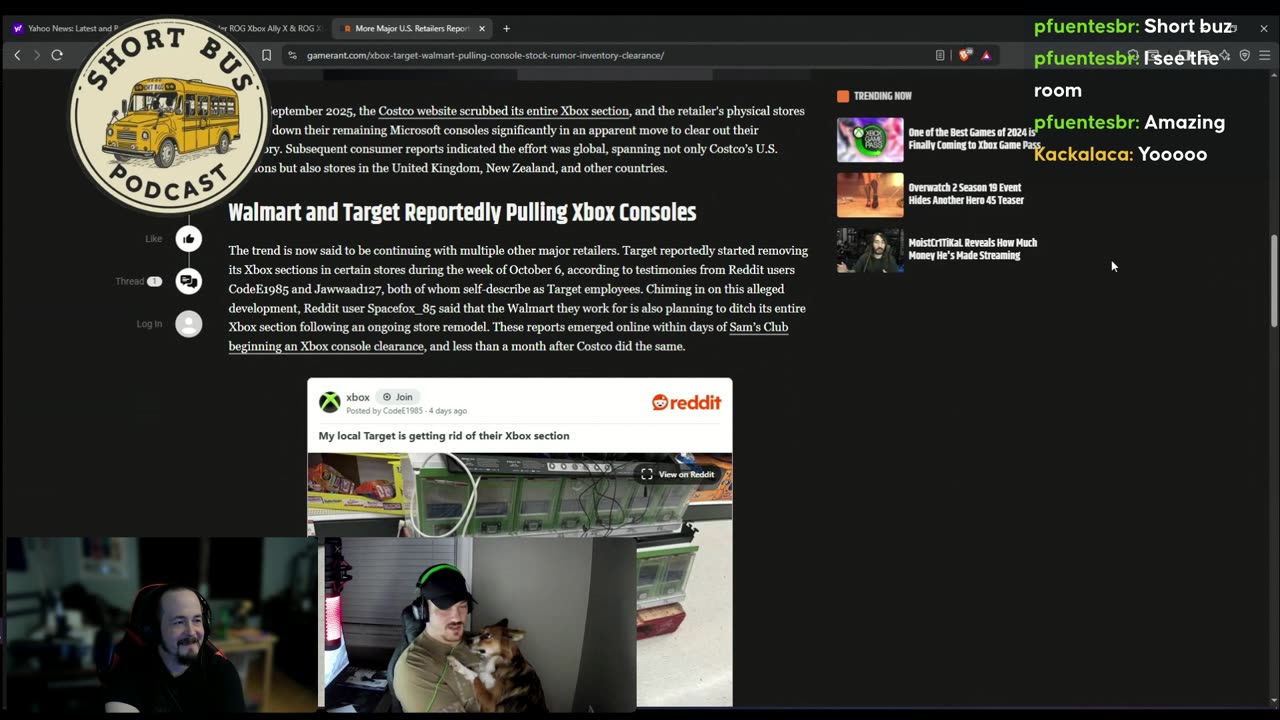Screen dimensions: 1280x720
Task: Click posted-by CodeE1985 username in embed
Action: tap(403, 411)
